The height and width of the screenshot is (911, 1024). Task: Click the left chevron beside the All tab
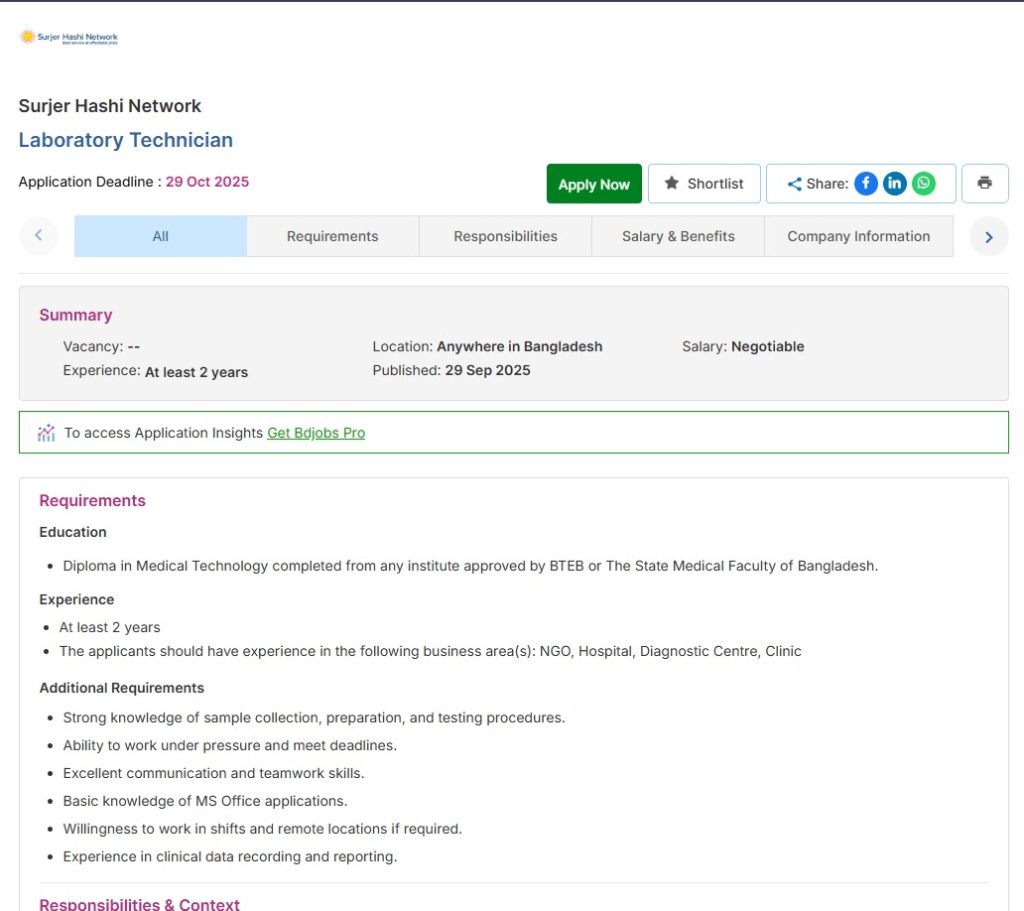tap(38, 236)
